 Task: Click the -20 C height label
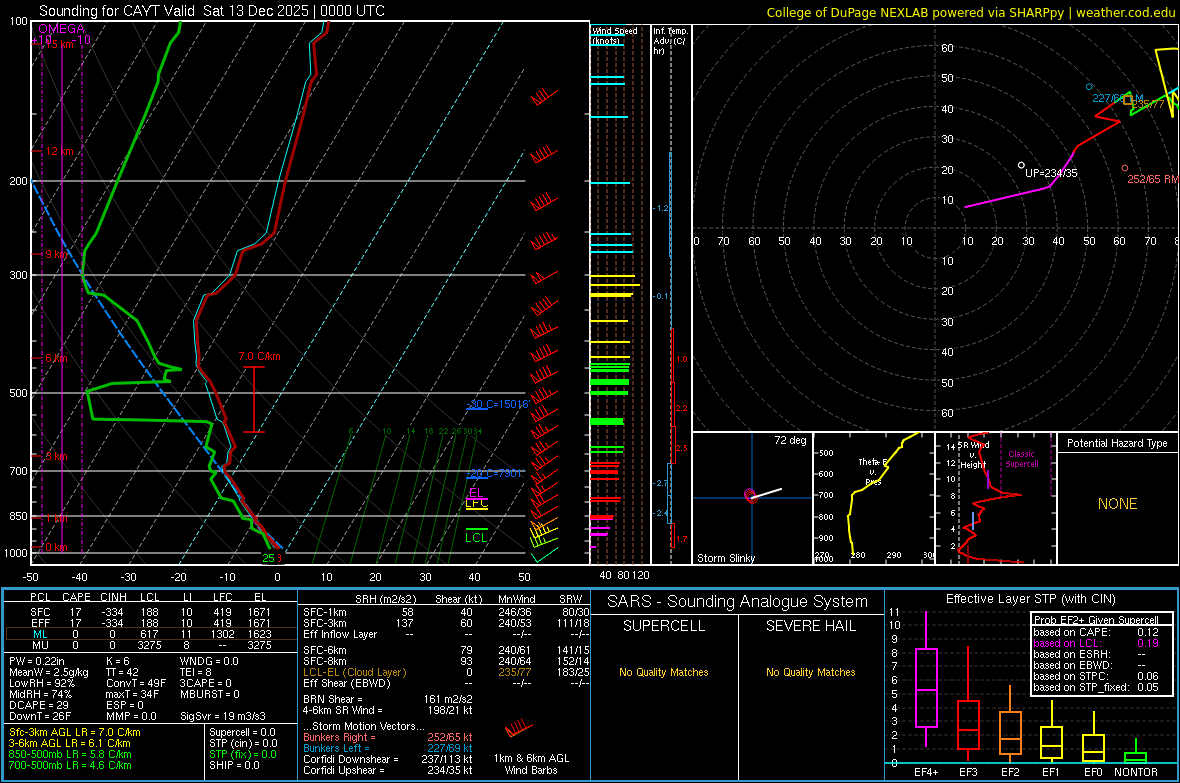494,474
